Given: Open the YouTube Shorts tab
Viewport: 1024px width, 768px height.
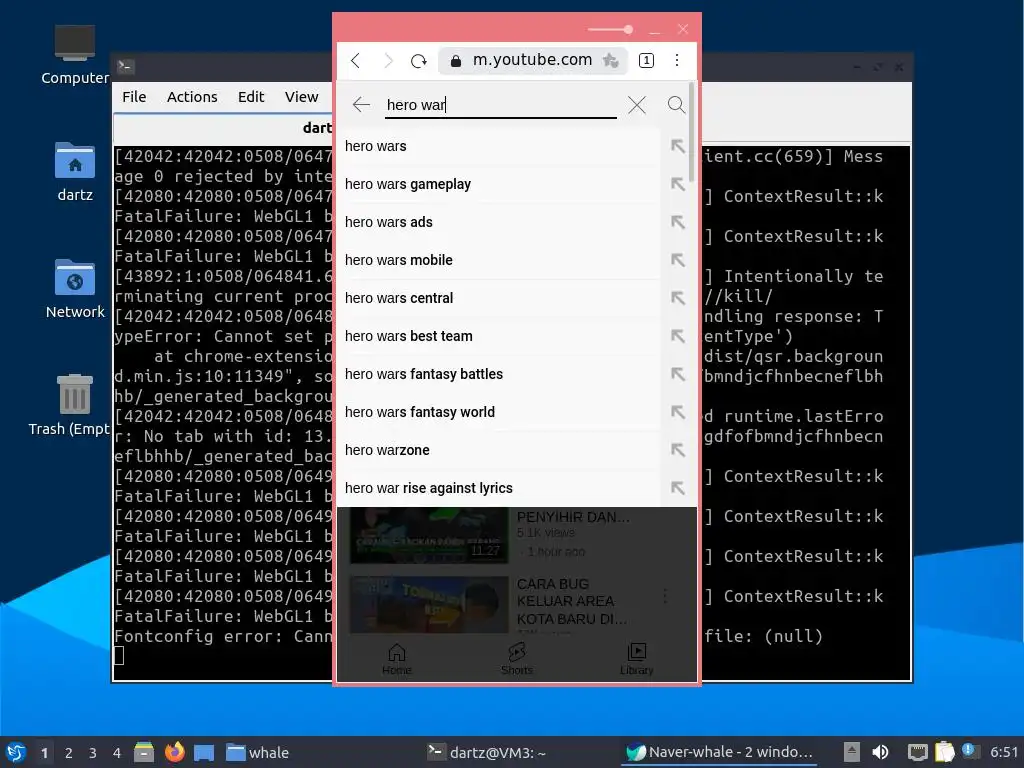Looking at the screenshot, I should pos(517,659).
